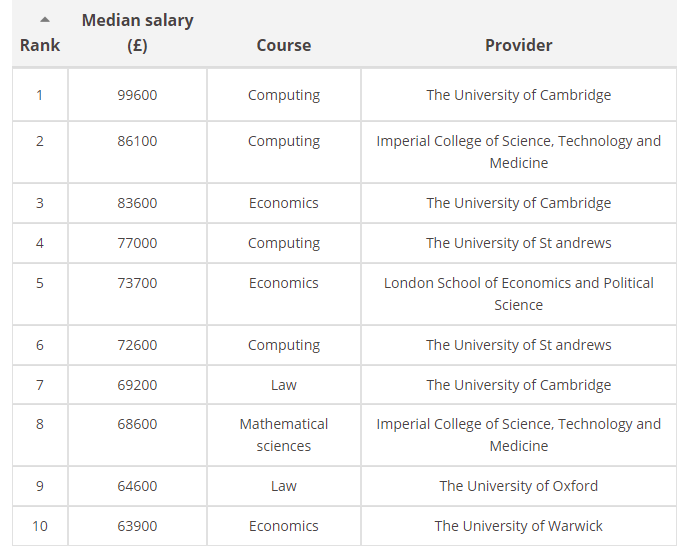682x557 pixels.
Task: Click Imperial College provider in rank 2
Action: point(518,152)
